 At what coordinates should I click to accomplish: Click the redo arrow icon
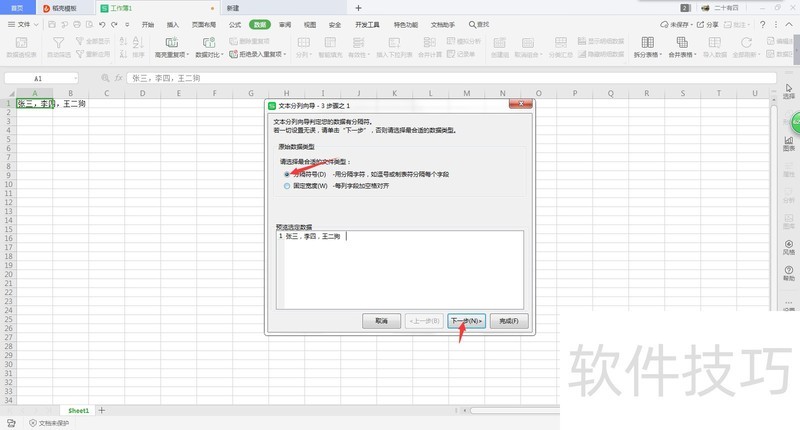[114, 24]
